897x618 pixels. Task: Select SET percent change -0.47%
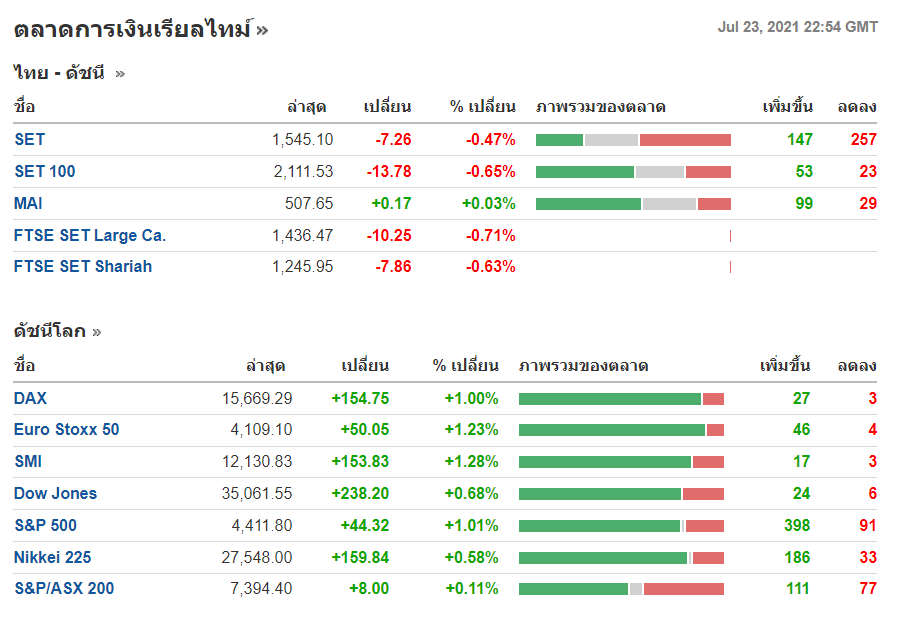tap(491, 139)
